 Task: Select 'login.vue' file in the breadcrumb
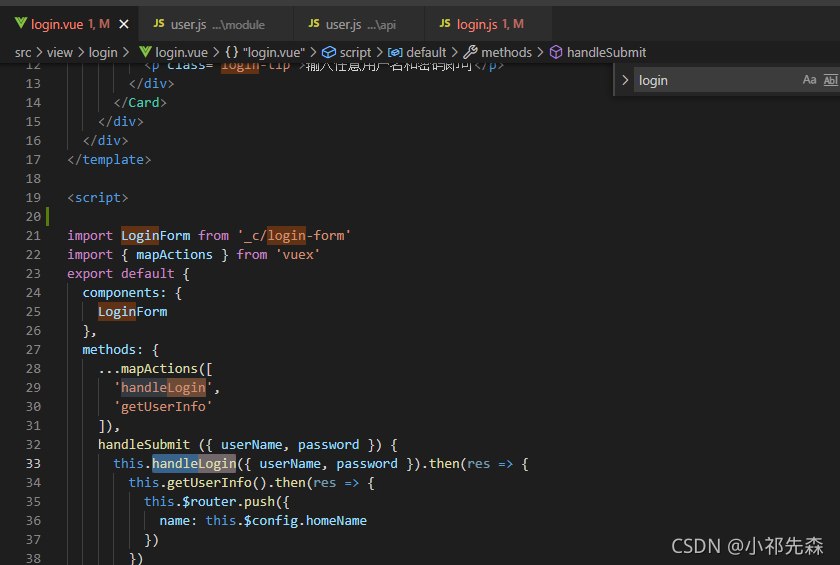pyautogui.click(x=181, y=52)
